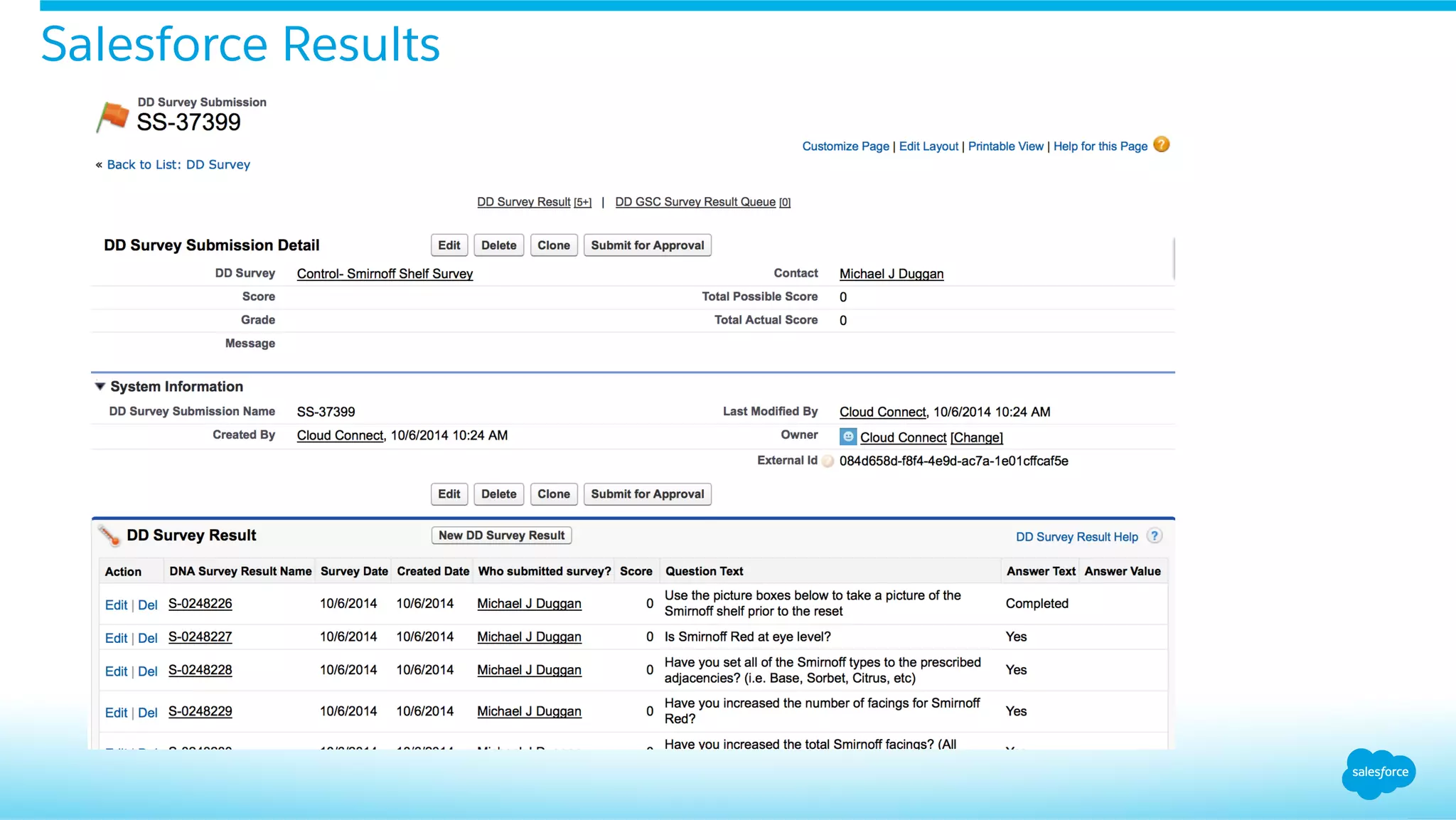Jump to DD GSC Survey Result Queue list
This screenshot has height=820, width=1456.
(702, 202)
